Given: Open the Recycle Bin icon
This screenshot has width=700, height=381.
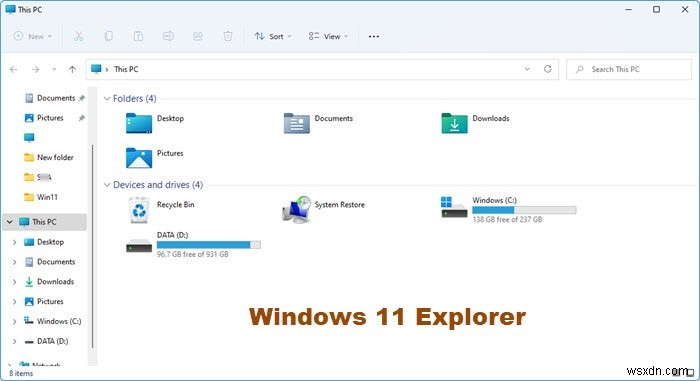Looking at the screenshot, I should click(x=139, y=209).
